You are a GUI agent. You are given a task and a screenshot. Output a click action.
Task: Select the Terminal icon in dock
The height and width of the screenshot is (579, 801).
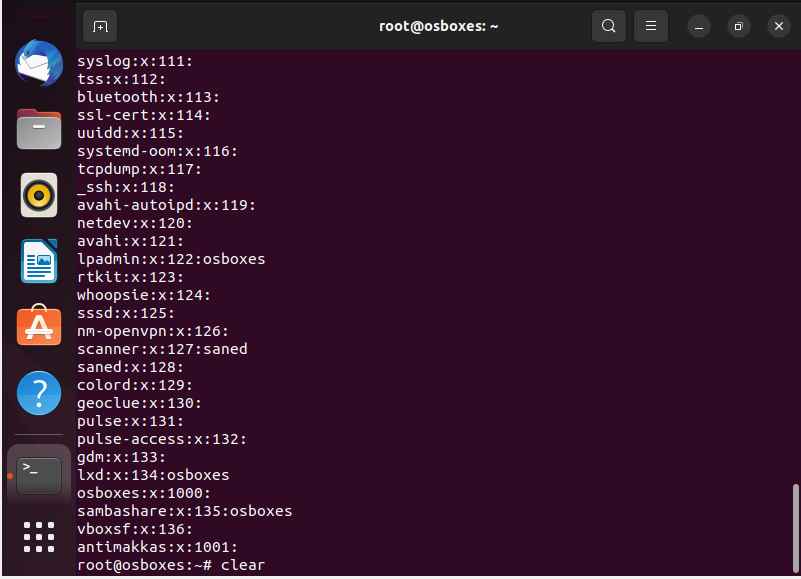39,476
